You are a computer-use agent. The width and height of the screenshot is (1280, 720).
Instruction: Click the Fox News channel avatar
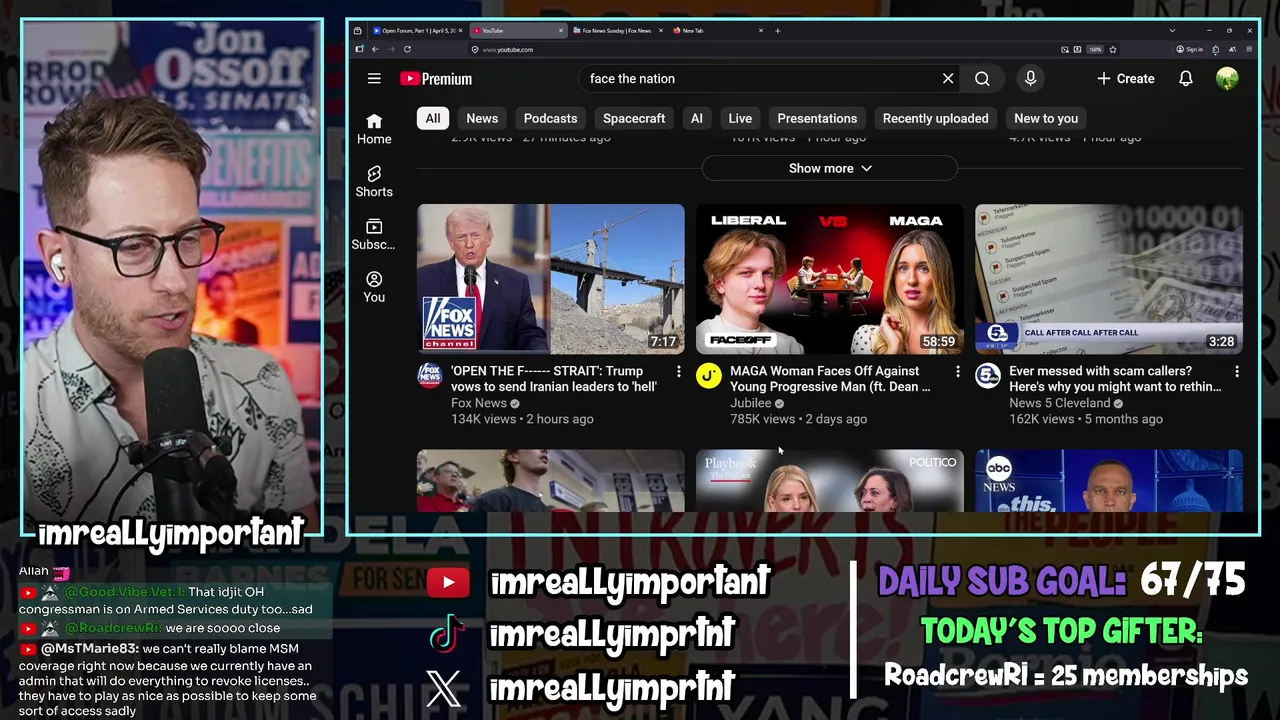point(430,376)
